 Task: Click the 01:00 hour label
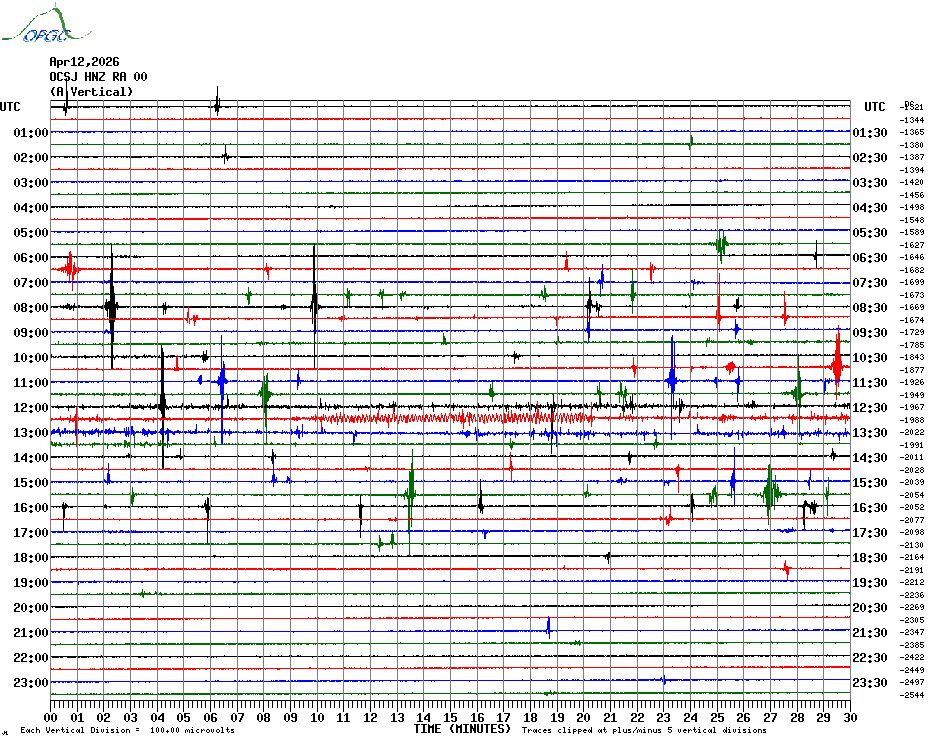[x=31, y=132]
